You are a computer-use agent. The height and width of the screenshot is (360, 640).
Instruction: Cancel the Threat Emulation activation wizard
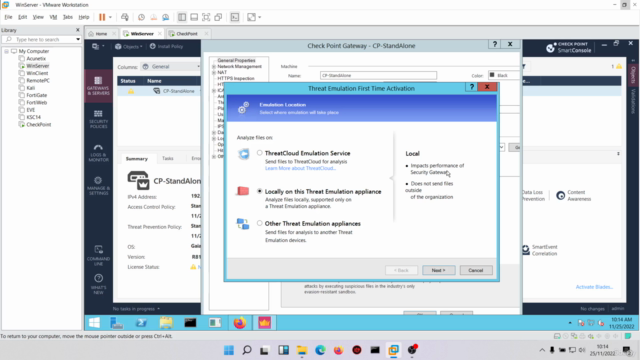[476, 270]
